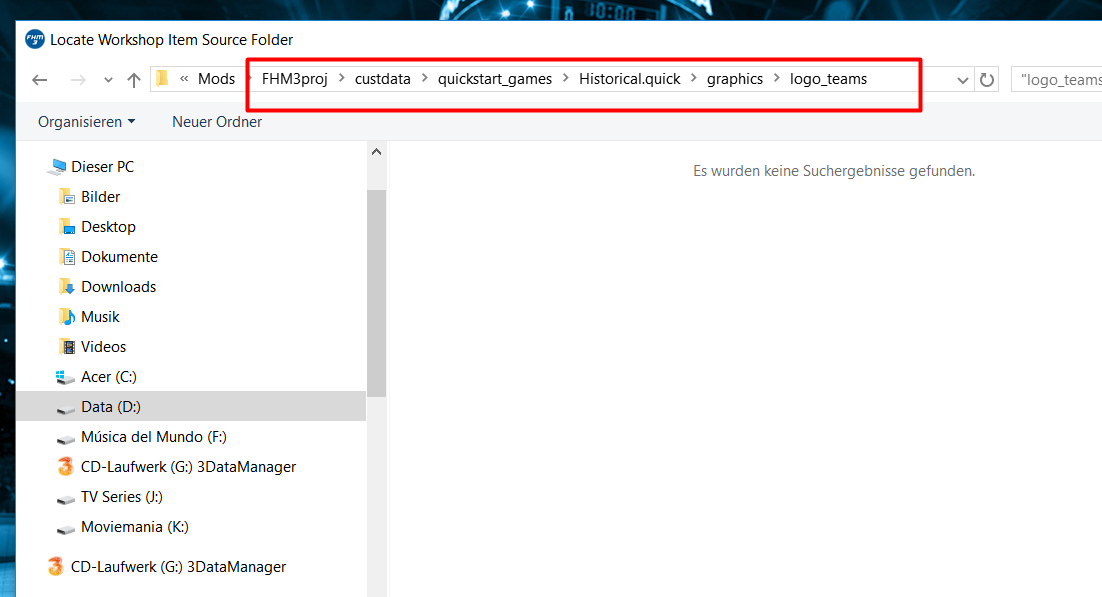This screenshot has width=1102, height=597.
Task: Click the Neuer Ordner button
Action: click(217, 122)
